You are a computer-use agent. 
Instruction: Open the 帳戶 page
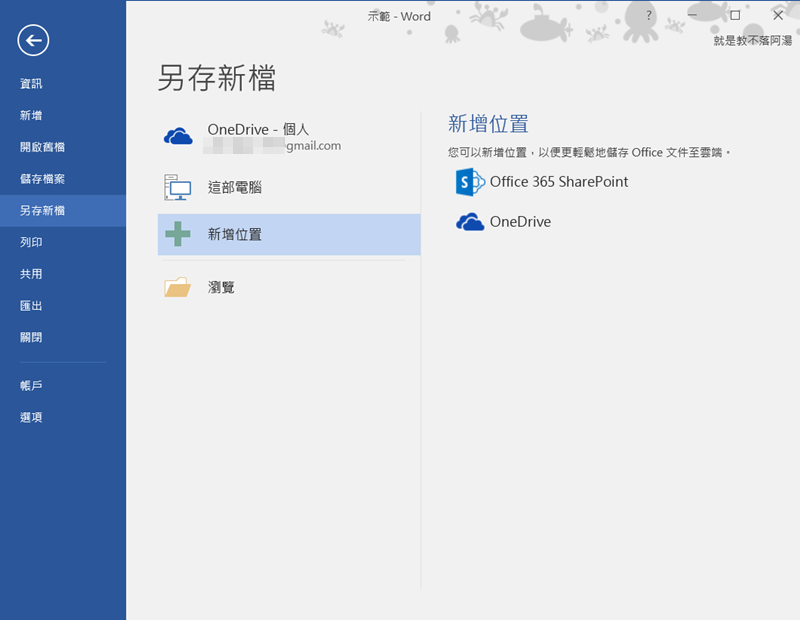pos(31,385)
